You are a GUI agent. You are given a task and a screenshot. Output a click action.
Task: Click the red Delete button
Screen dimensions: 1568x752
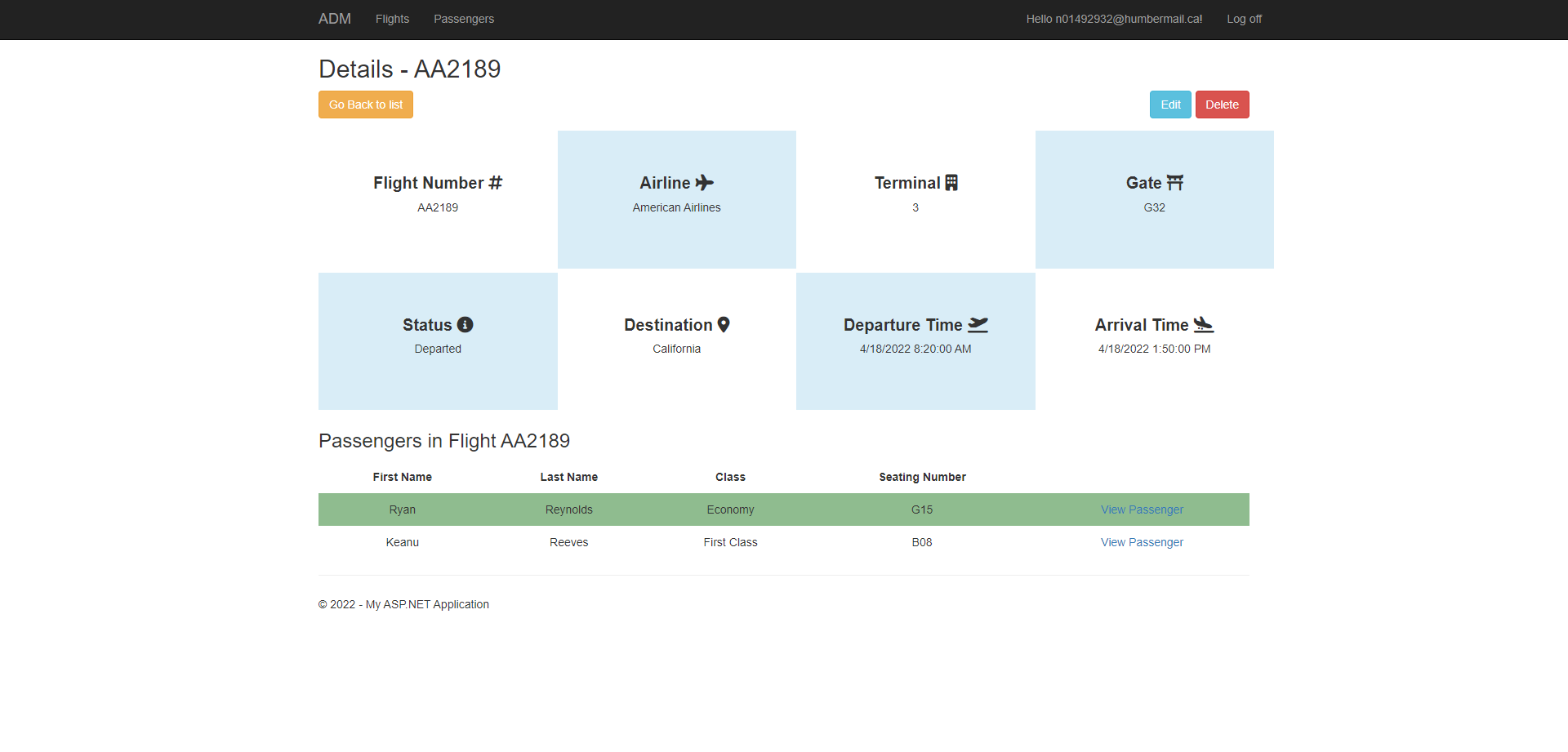[1222, 105]
